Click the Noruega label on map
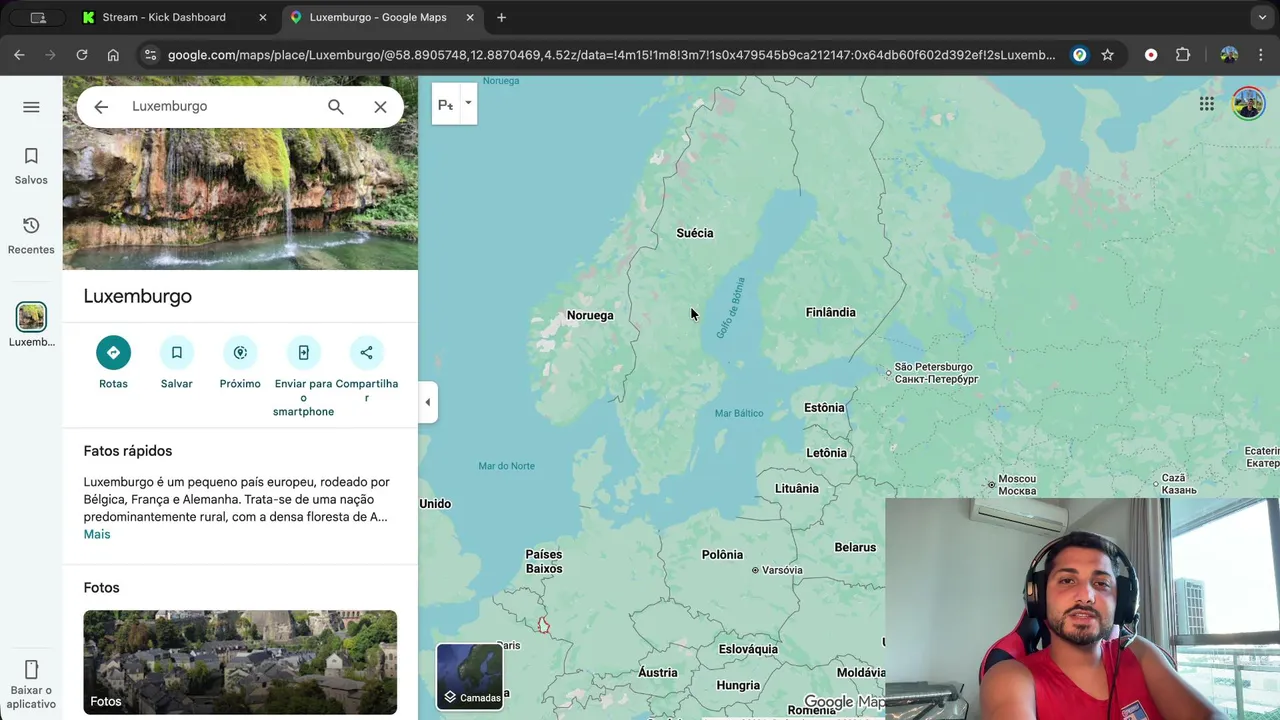 pyautogui.click(x=590, y=315)
